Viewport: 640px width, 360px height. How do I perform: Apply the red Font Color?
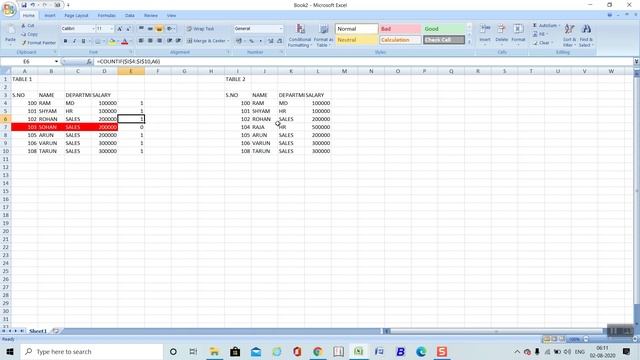pyautogui.click(x=125, y=41)
